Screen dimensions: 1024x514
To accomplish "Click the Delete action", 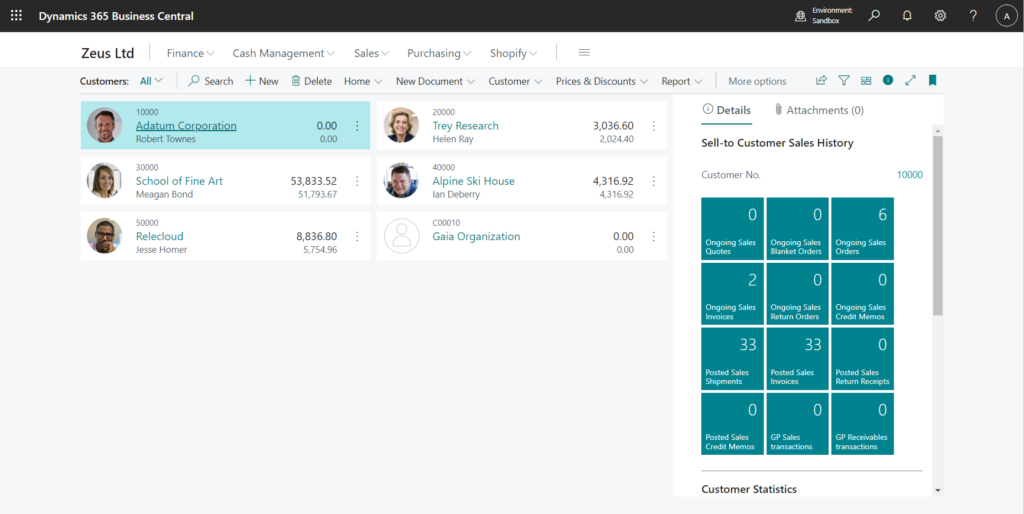I will coord(312,81).
